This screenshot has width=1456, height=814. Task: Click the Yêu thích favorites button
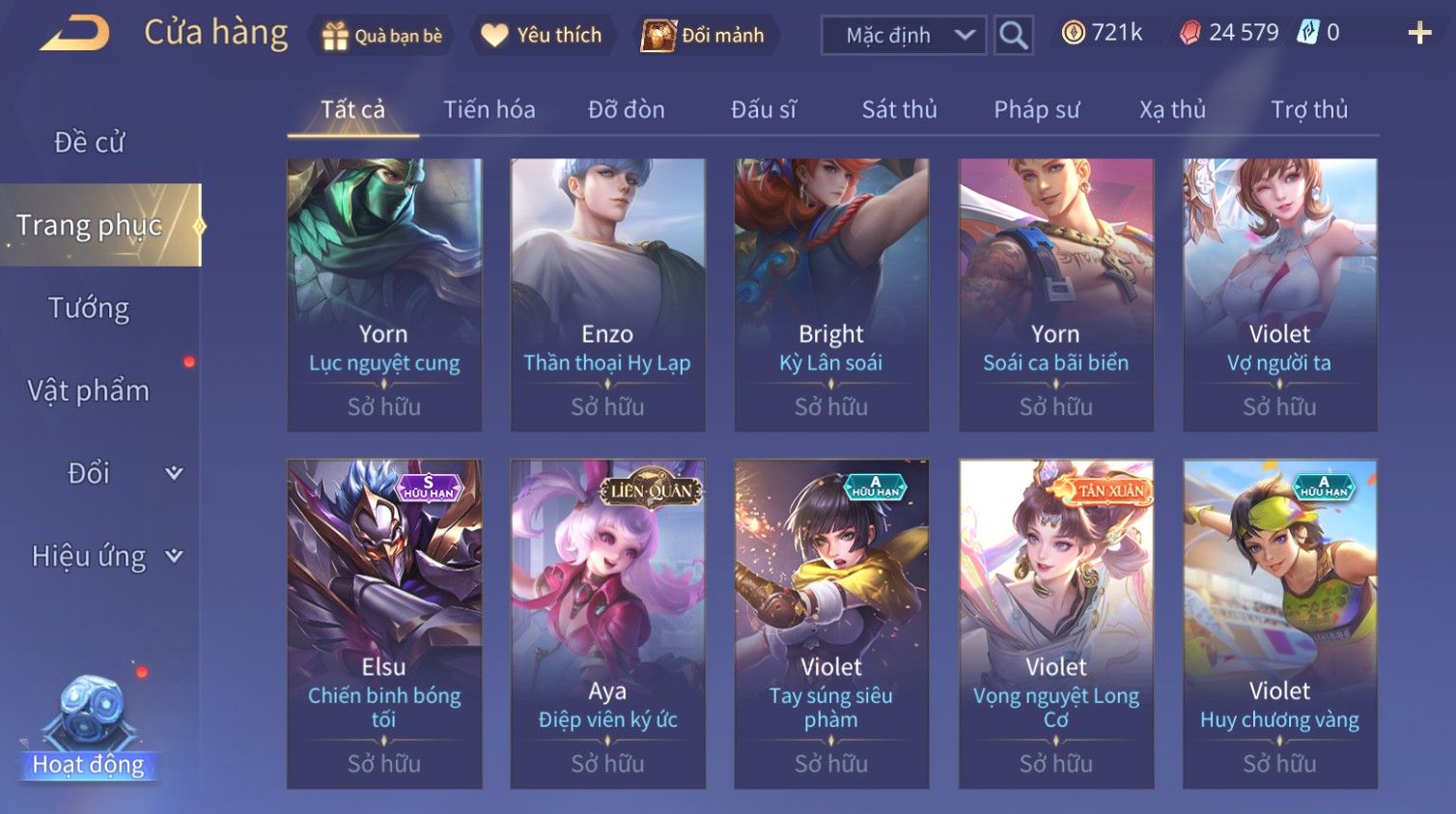[543, 36]
